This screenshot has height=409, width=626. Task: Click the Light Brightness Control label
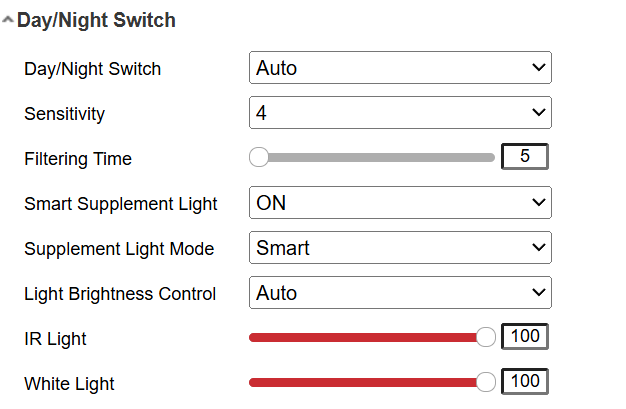120,294
